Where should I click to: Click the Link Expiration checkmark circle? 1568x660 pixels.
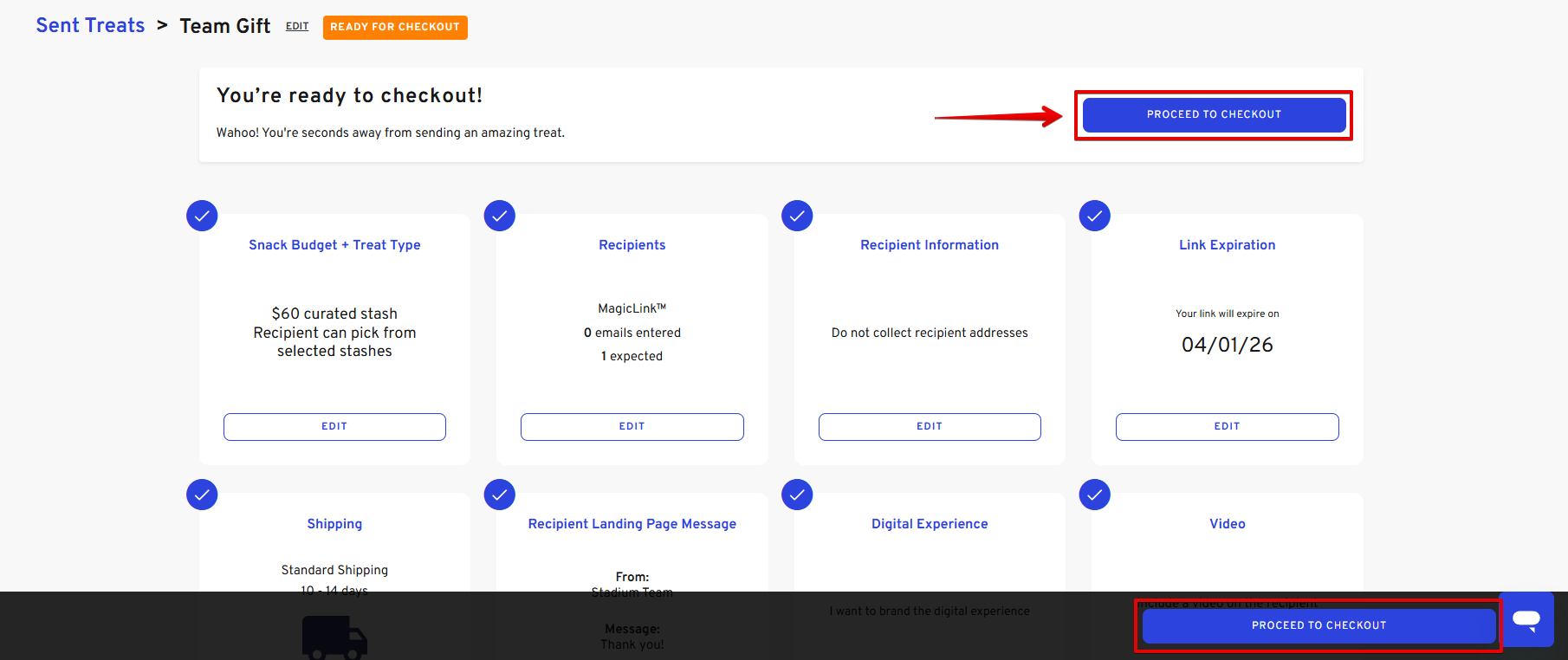pyautogui.click(x=1095, y=216)
